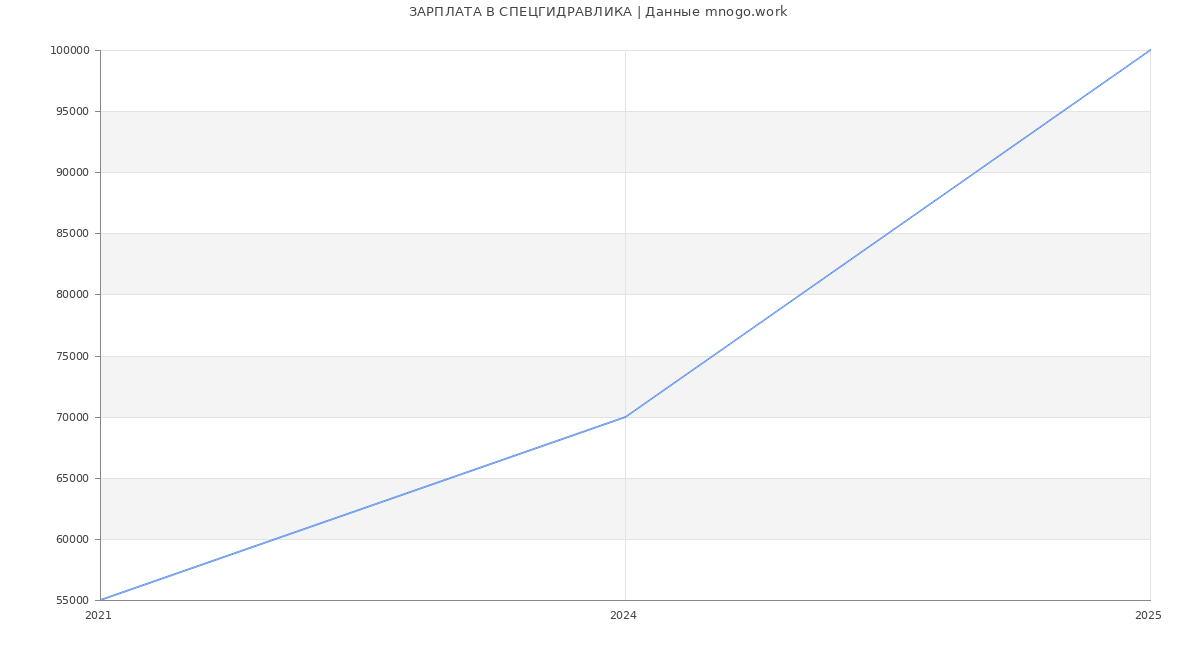This screenshot has height=650, width=1200.
Task: Click the 70000 y-axis label
Action: (x=72, y=417)
